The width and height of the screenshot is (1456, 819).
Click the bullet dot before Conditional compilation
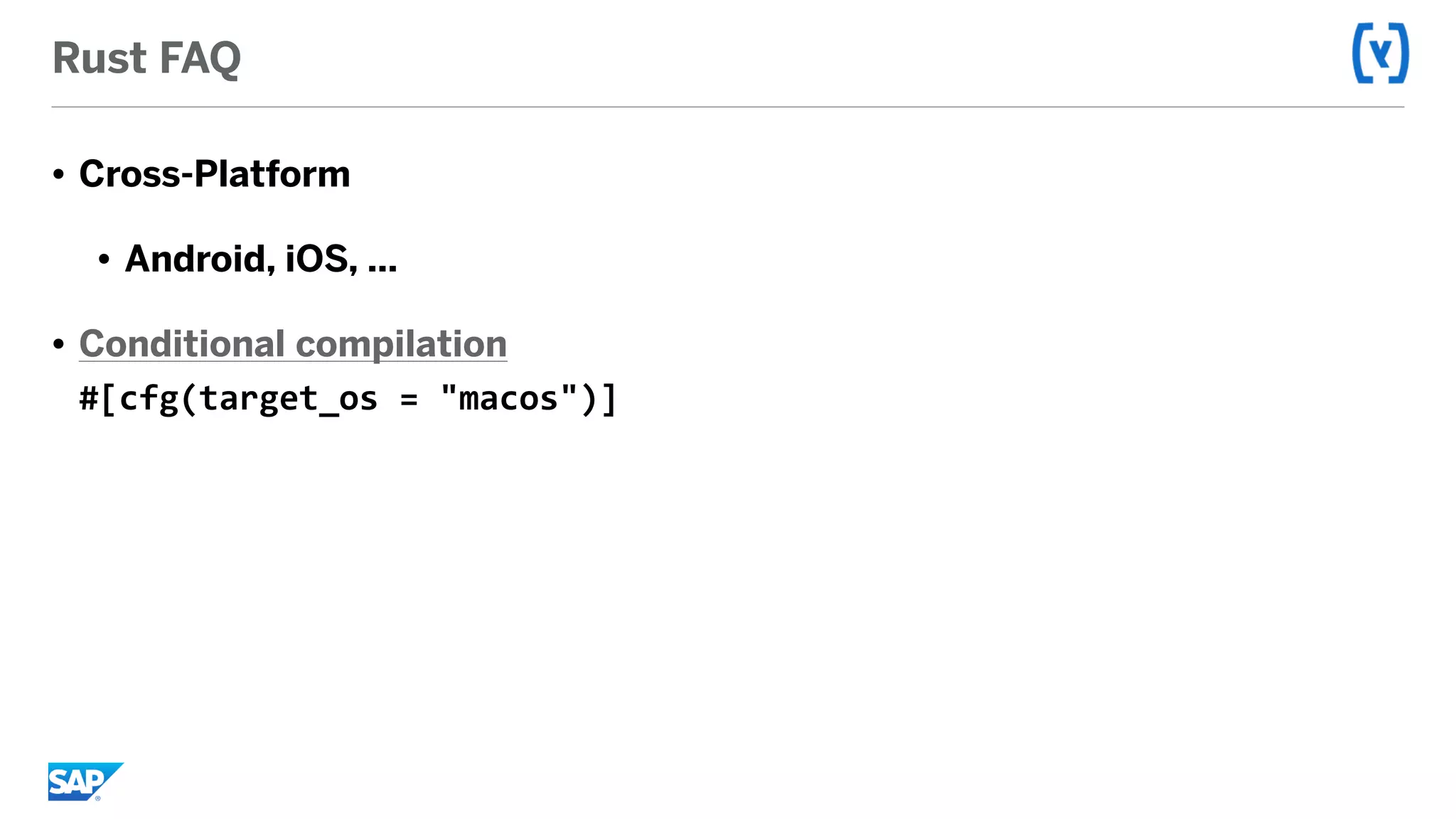click(x=59, y=345)
